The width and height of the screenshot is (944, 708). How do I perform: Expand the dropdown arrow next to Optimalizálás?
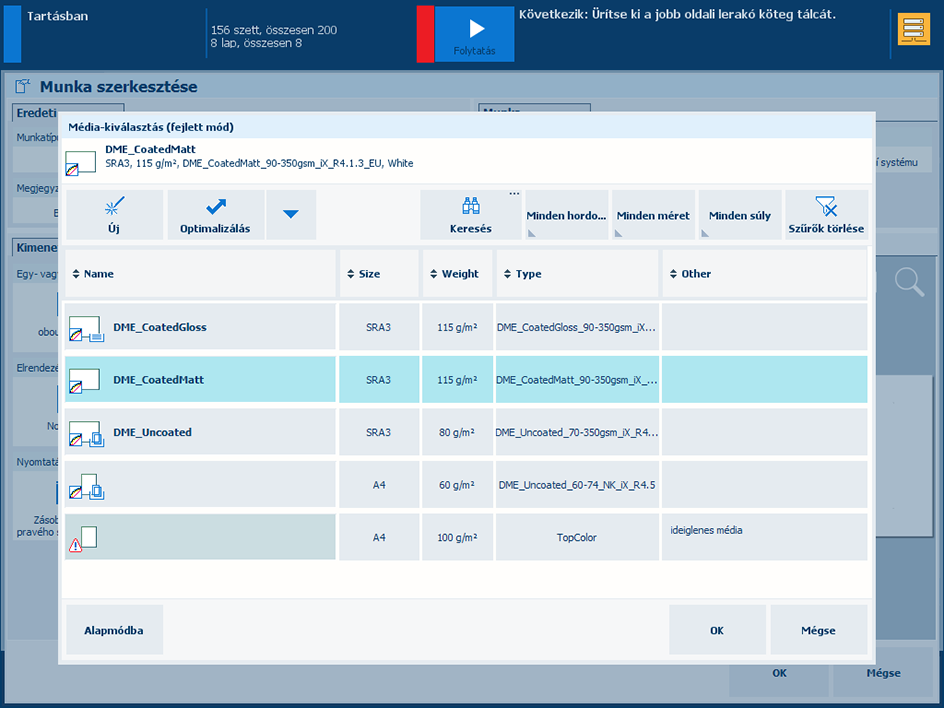point(291,215)
